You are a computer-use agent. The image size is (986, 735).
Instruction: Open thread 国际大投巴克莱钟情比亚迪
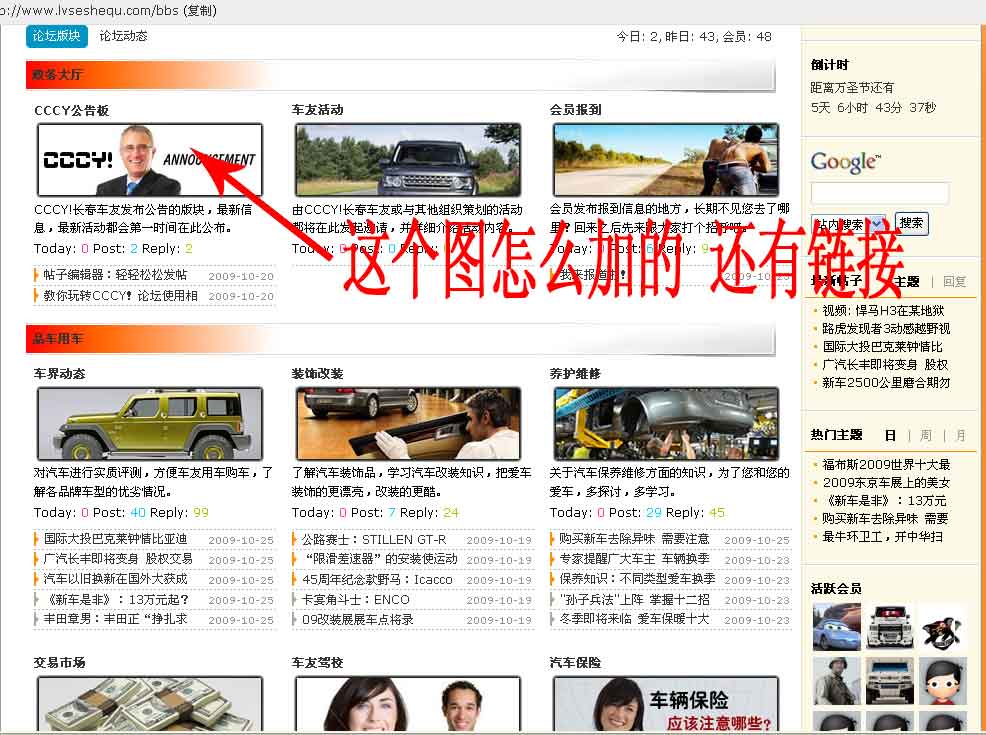(116, 539)
